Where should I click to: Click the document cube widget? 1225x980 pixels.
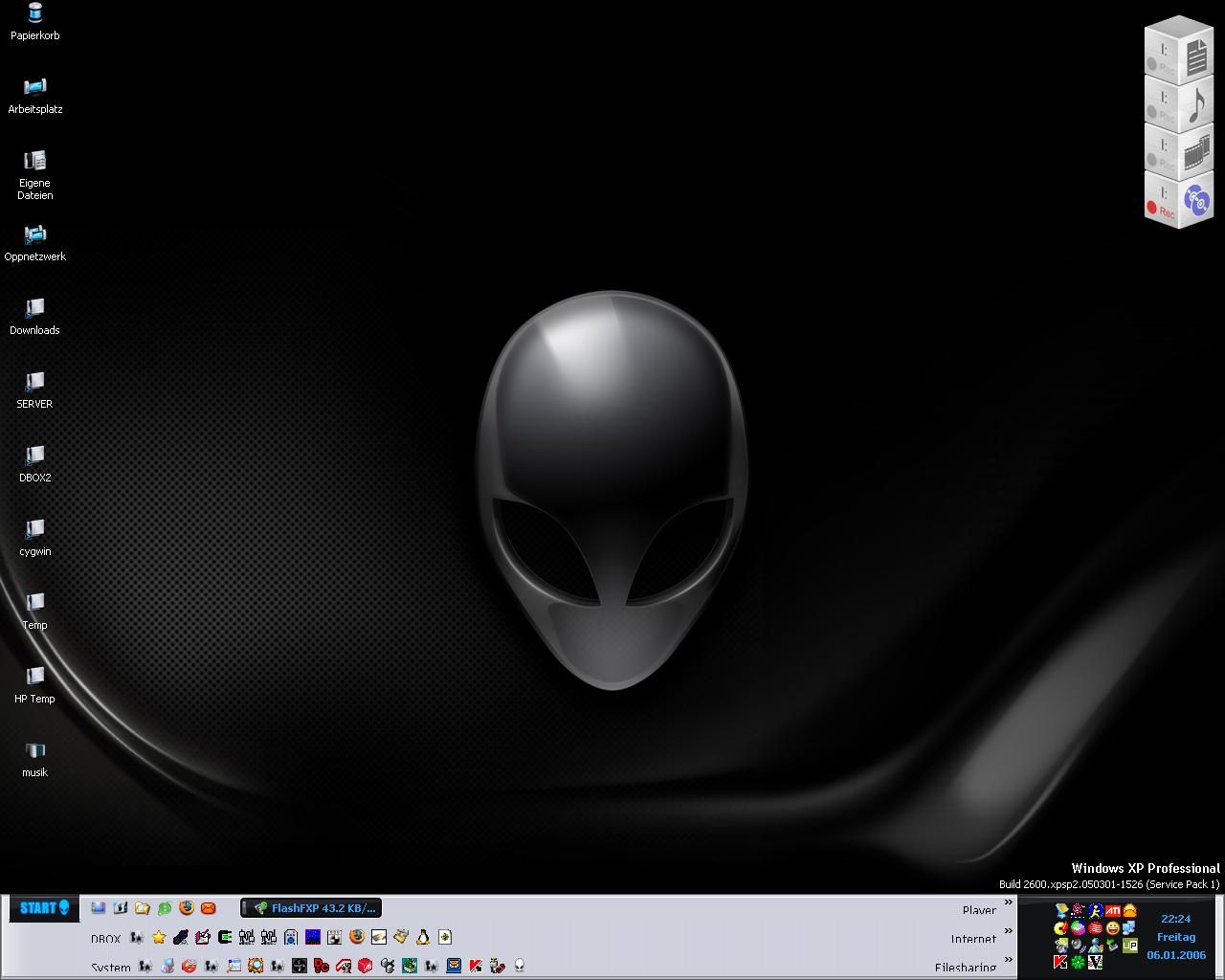1195,57
